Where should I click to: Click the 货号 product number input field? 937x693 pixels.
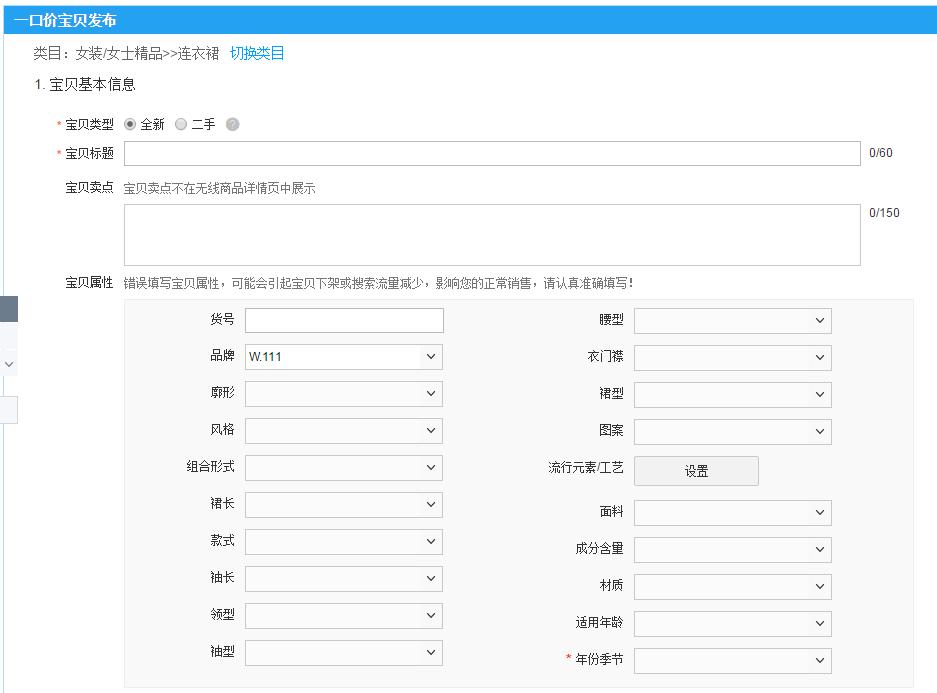[343, 320]
